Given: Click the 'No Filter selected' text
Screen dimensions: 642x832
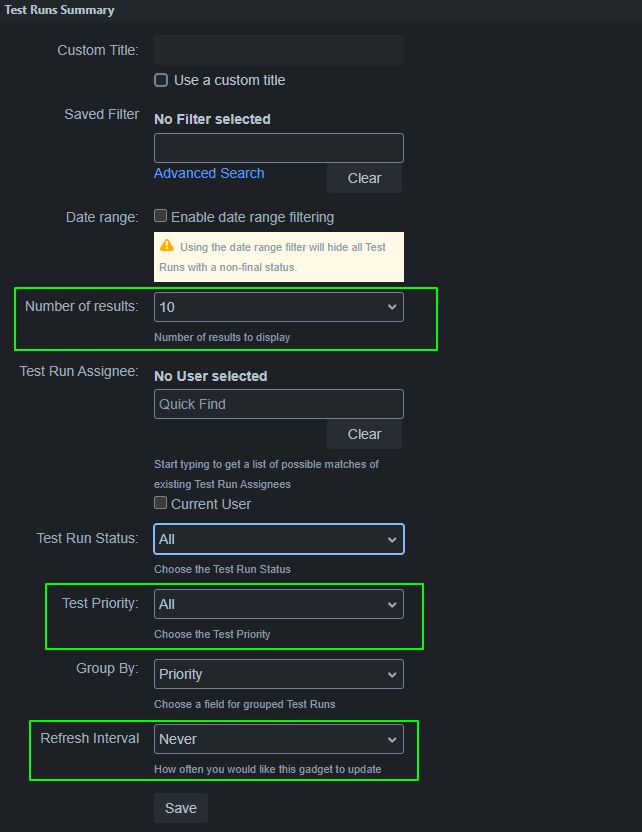Looking at the screenshot, I should click(212, 119).
